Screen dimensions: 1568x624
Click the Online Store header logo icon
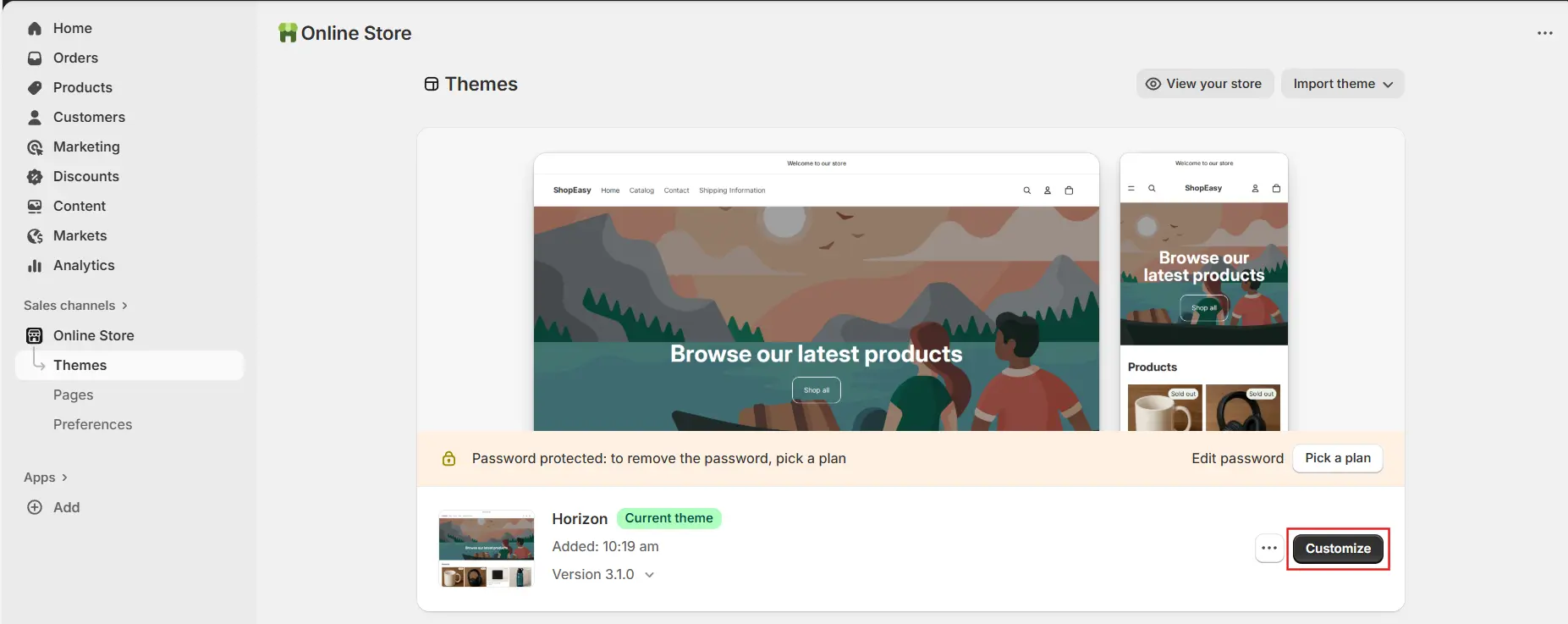click(288, 33)
